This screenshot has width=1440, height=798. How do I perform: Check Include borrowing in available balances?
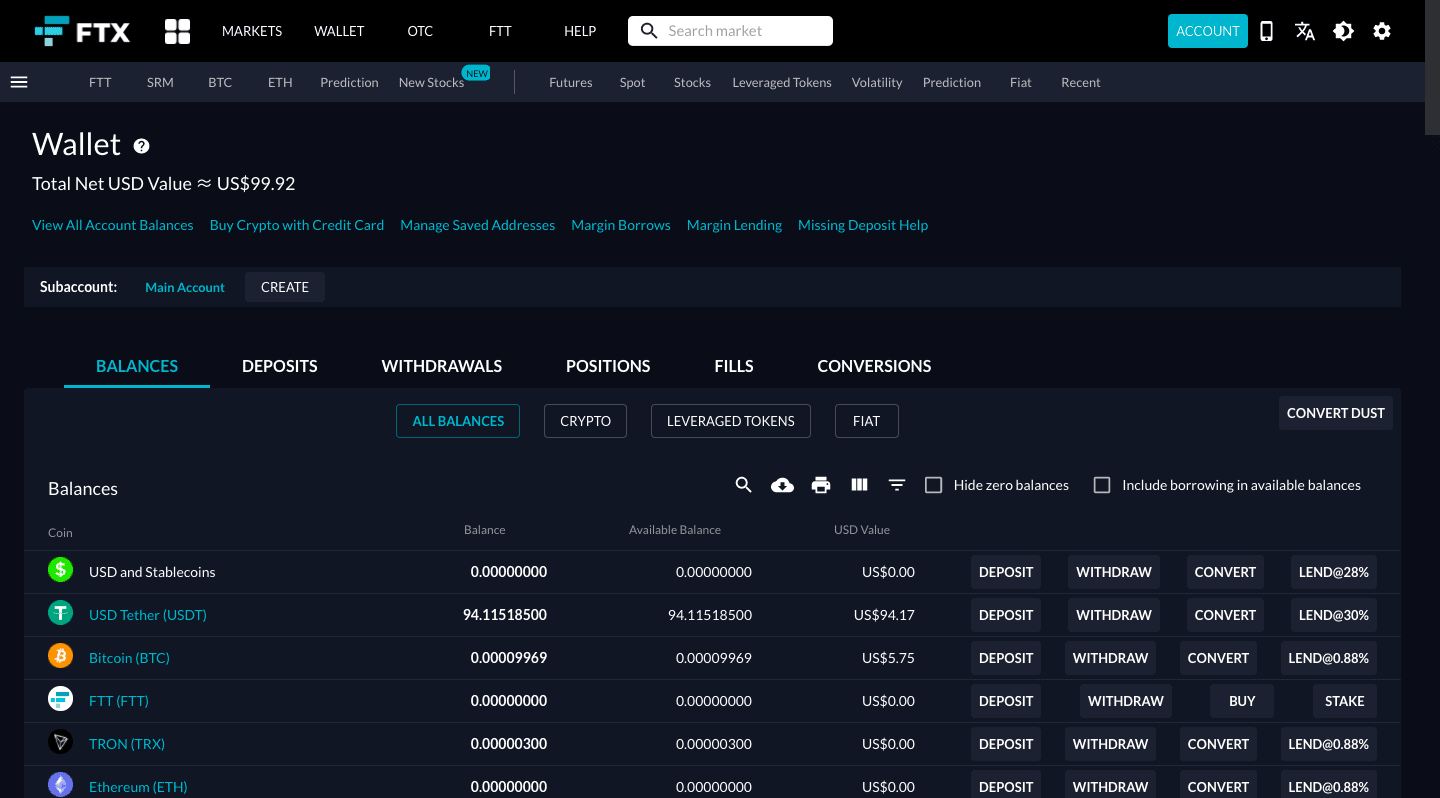[1102, 485]
